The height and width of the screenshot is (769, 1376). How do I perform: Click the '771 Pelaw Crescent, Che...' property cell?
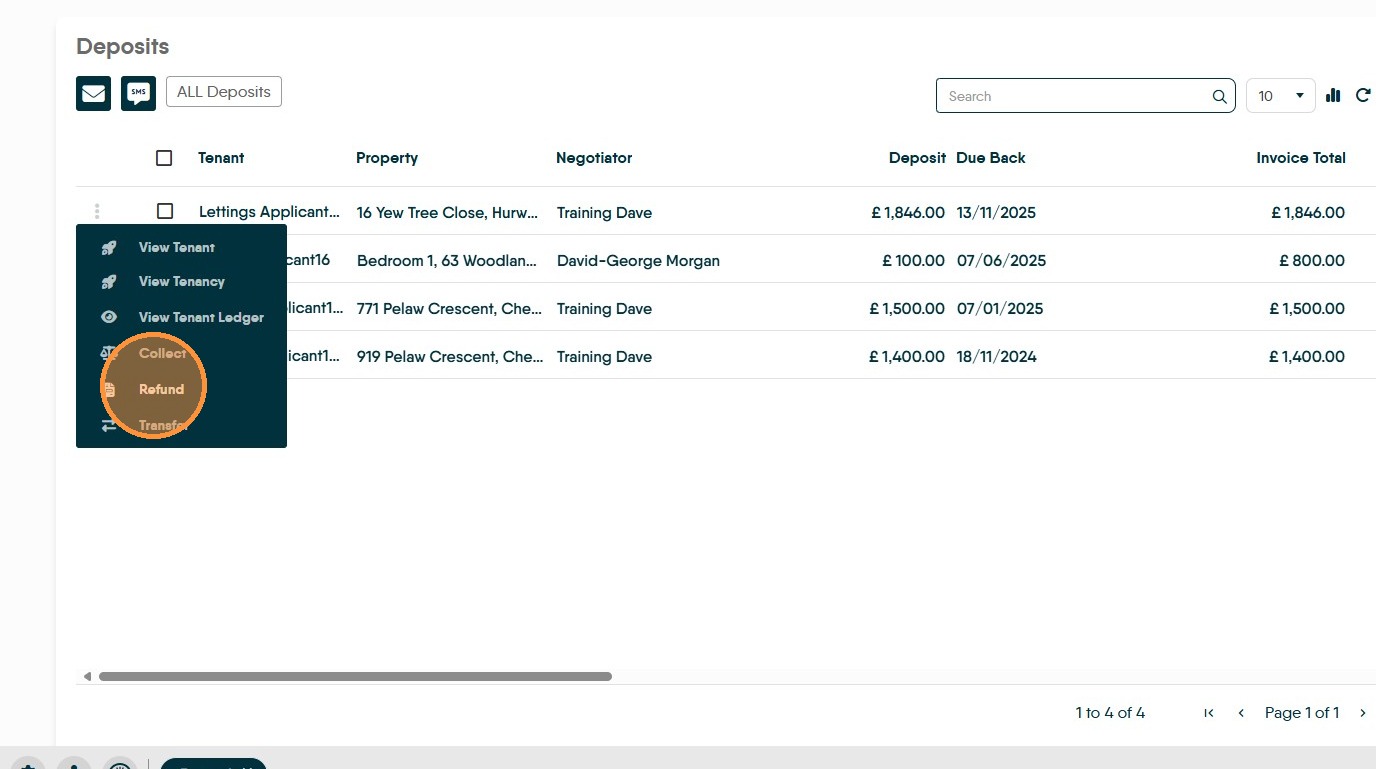pyautogui.click(x=449, y=309)
